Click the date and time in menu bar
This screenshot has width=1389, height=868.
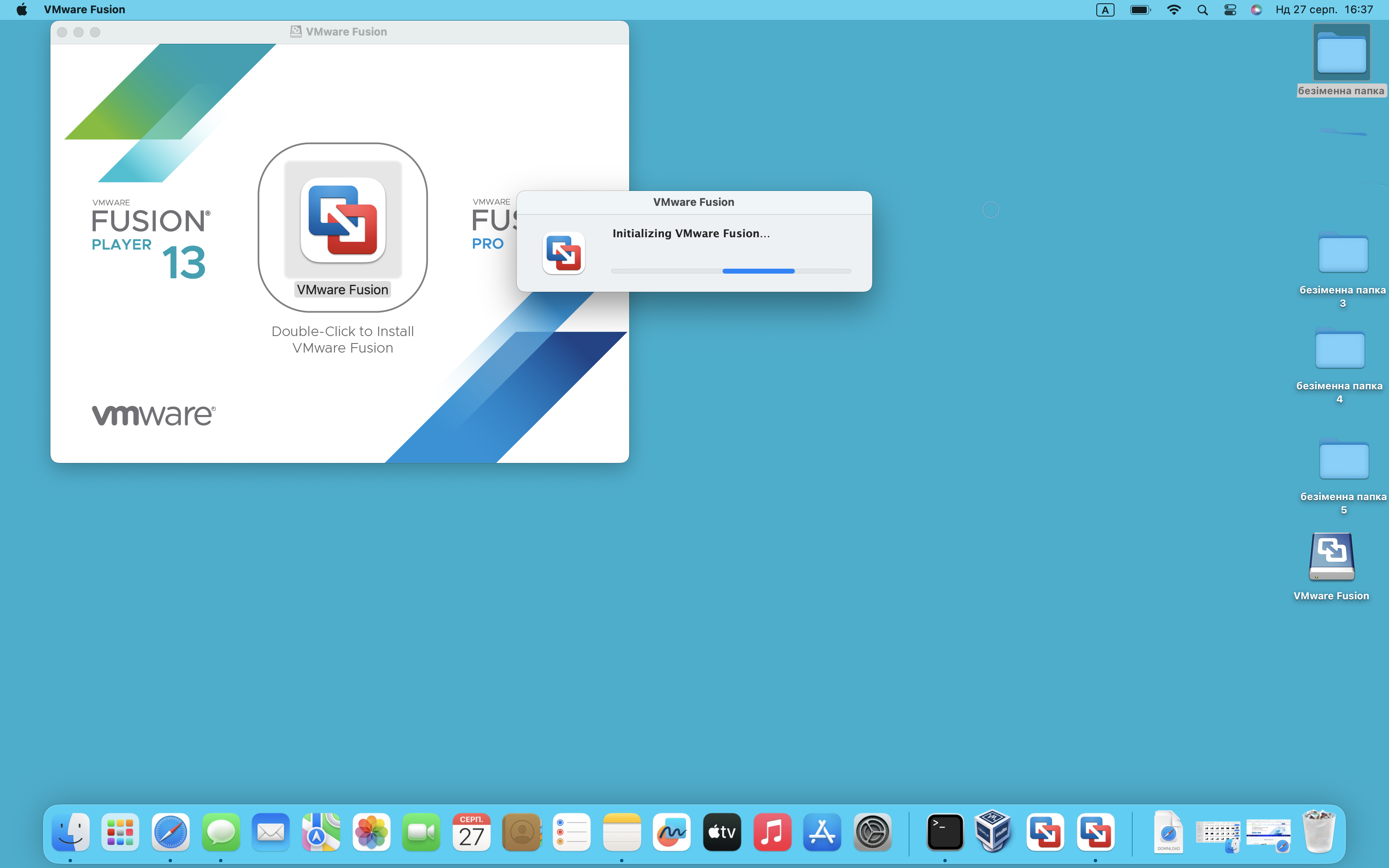pos(1324,9)
